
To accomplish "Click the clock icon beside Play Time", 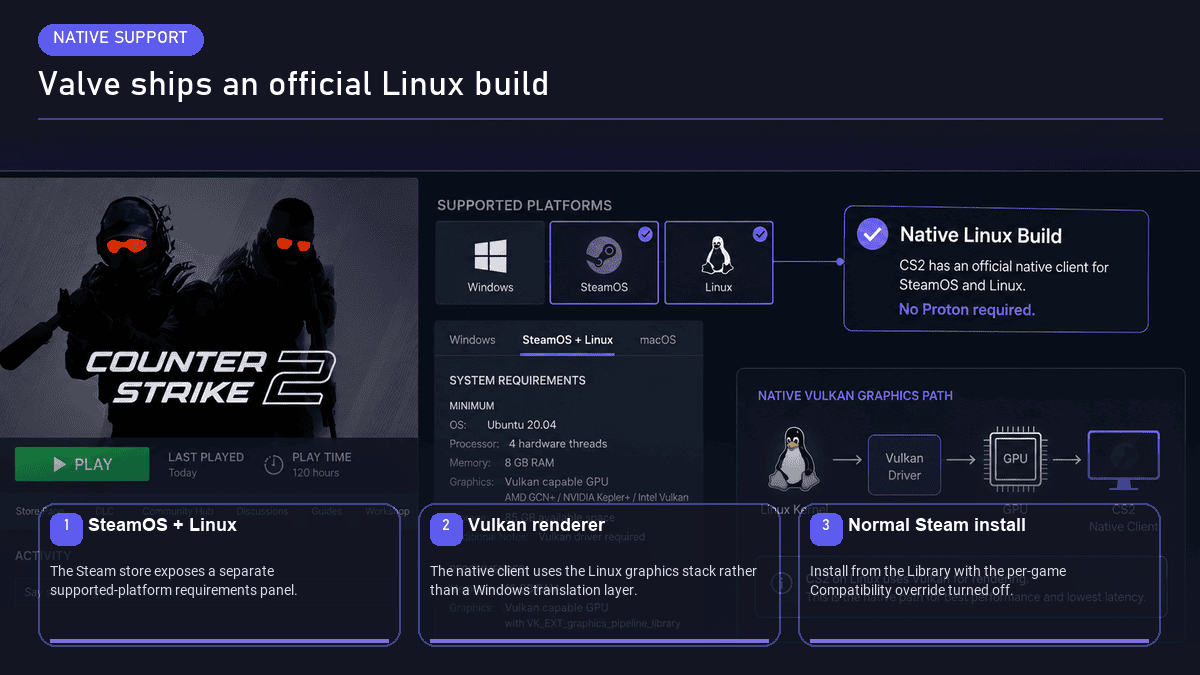I will [274, 465].
